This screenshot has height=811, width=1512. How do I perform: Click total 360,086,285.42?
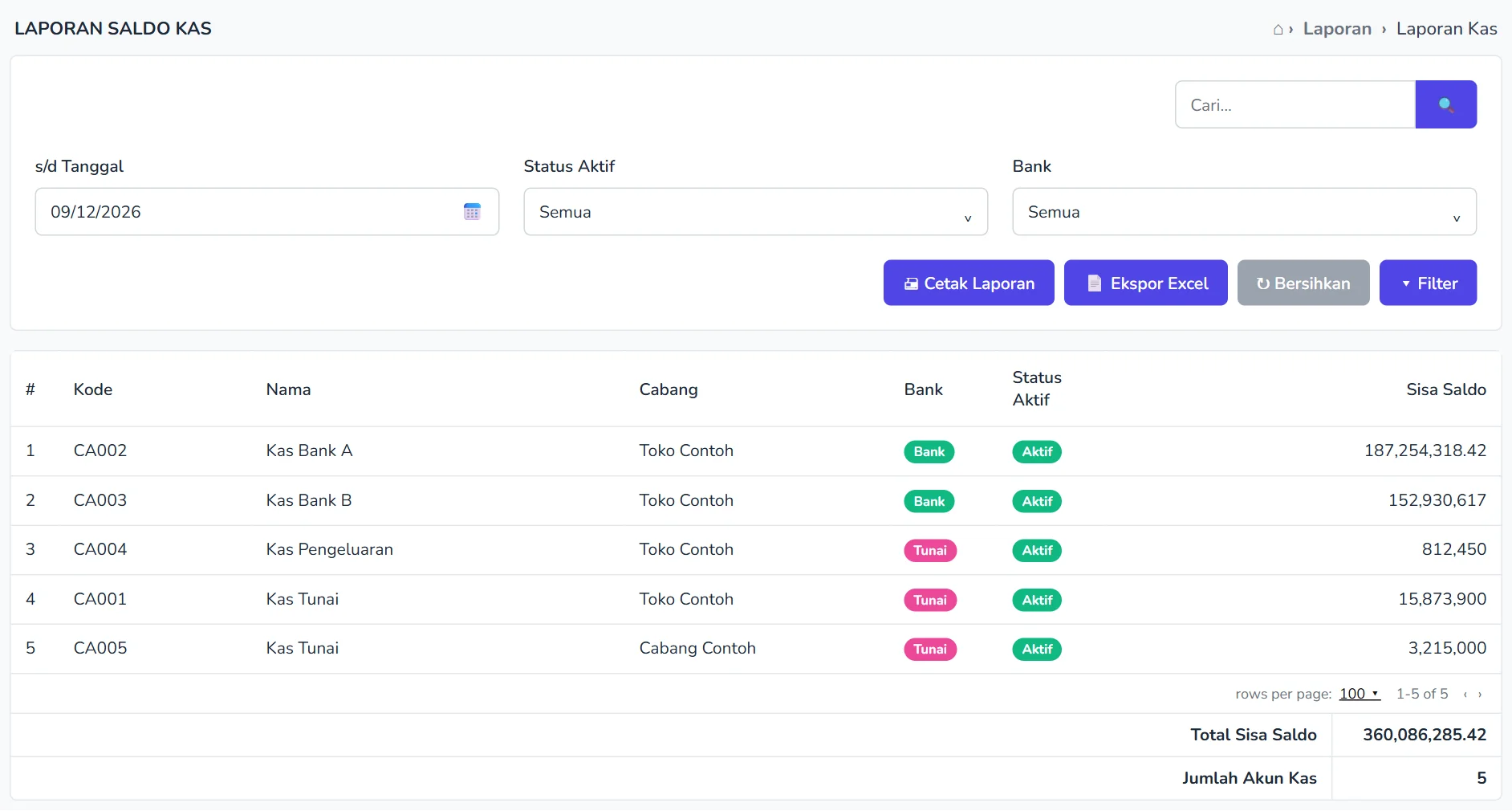pos(1425,735)
